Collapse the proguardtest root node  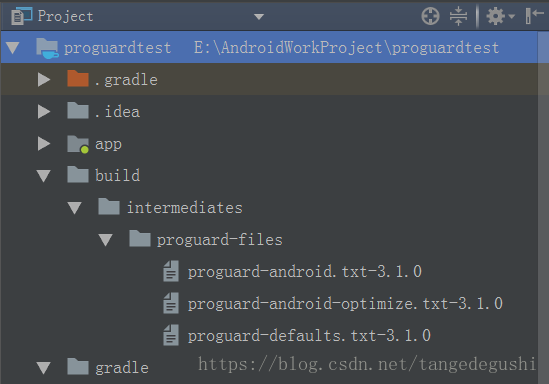tap(13, 48)
